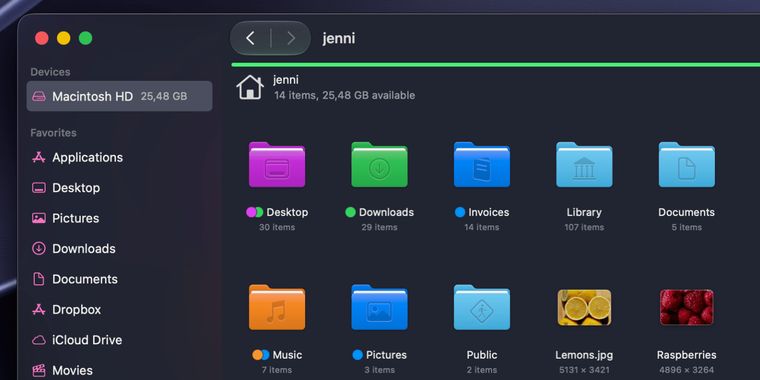Open Applications in the Favorites sidebar
This screenshot has width=760, height=380.
point(88,158)
